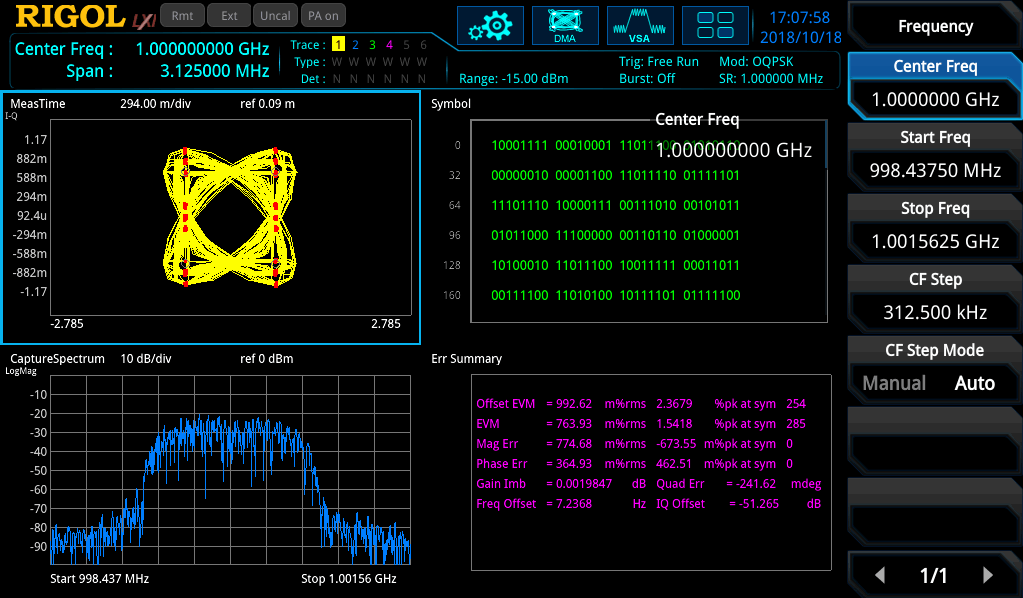1023x598 pixels.
Task: Select the CF Step softkey
Action: click(935, 297)
